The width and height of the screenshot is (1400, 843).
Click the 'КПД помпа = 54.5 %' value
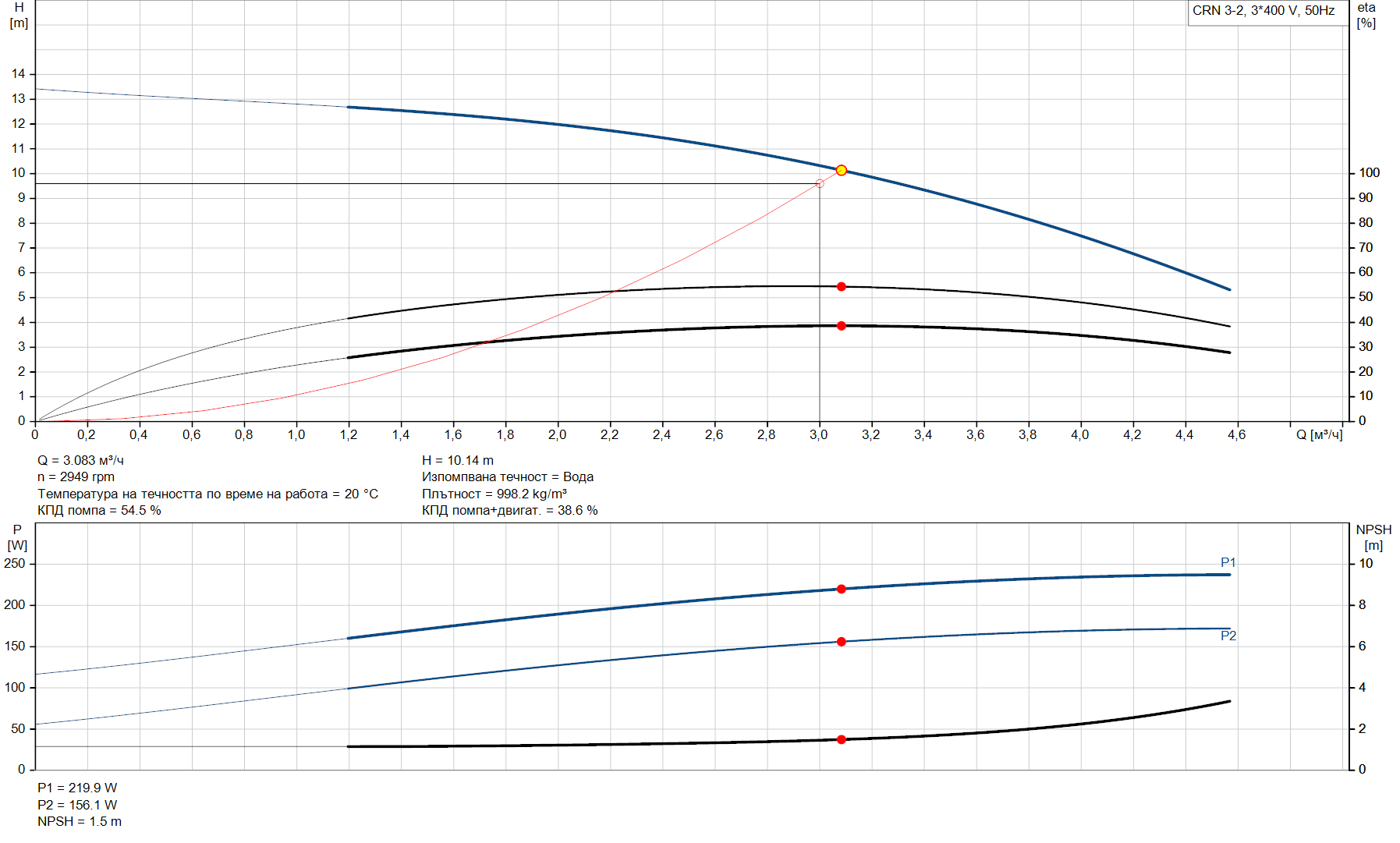click(99, 510)
